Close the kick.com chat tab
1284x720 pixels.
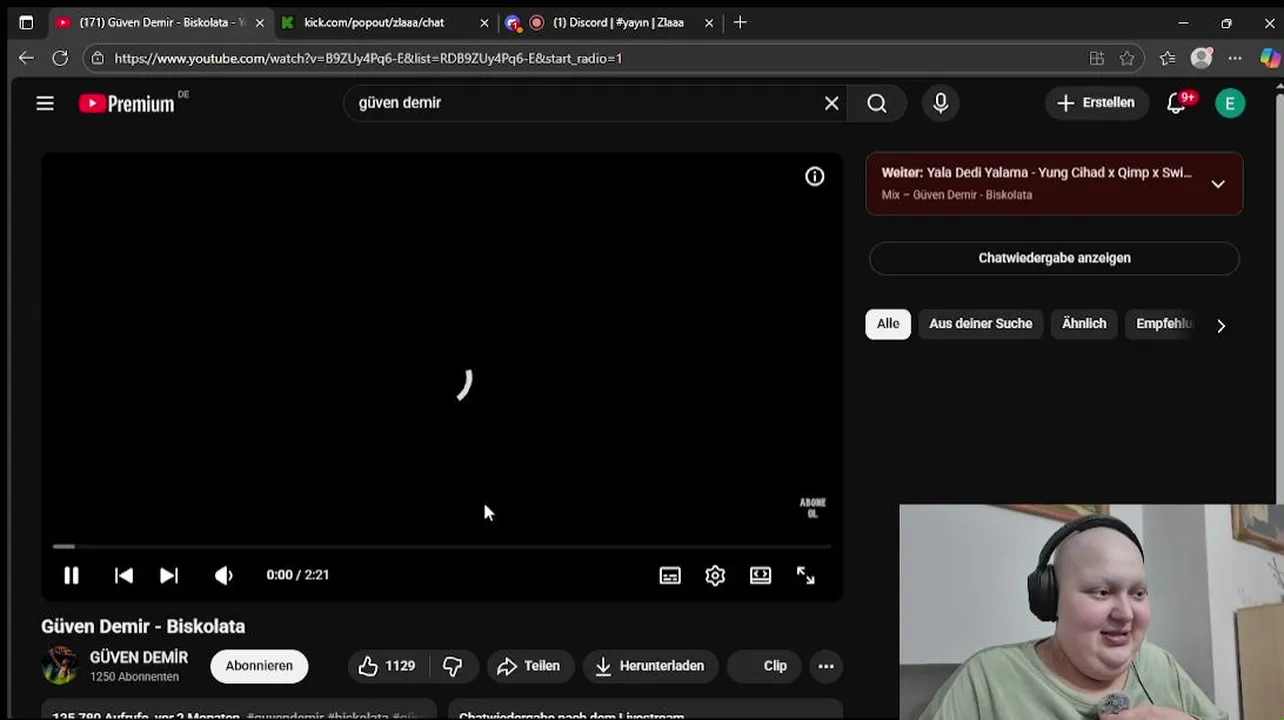[484, 23]
